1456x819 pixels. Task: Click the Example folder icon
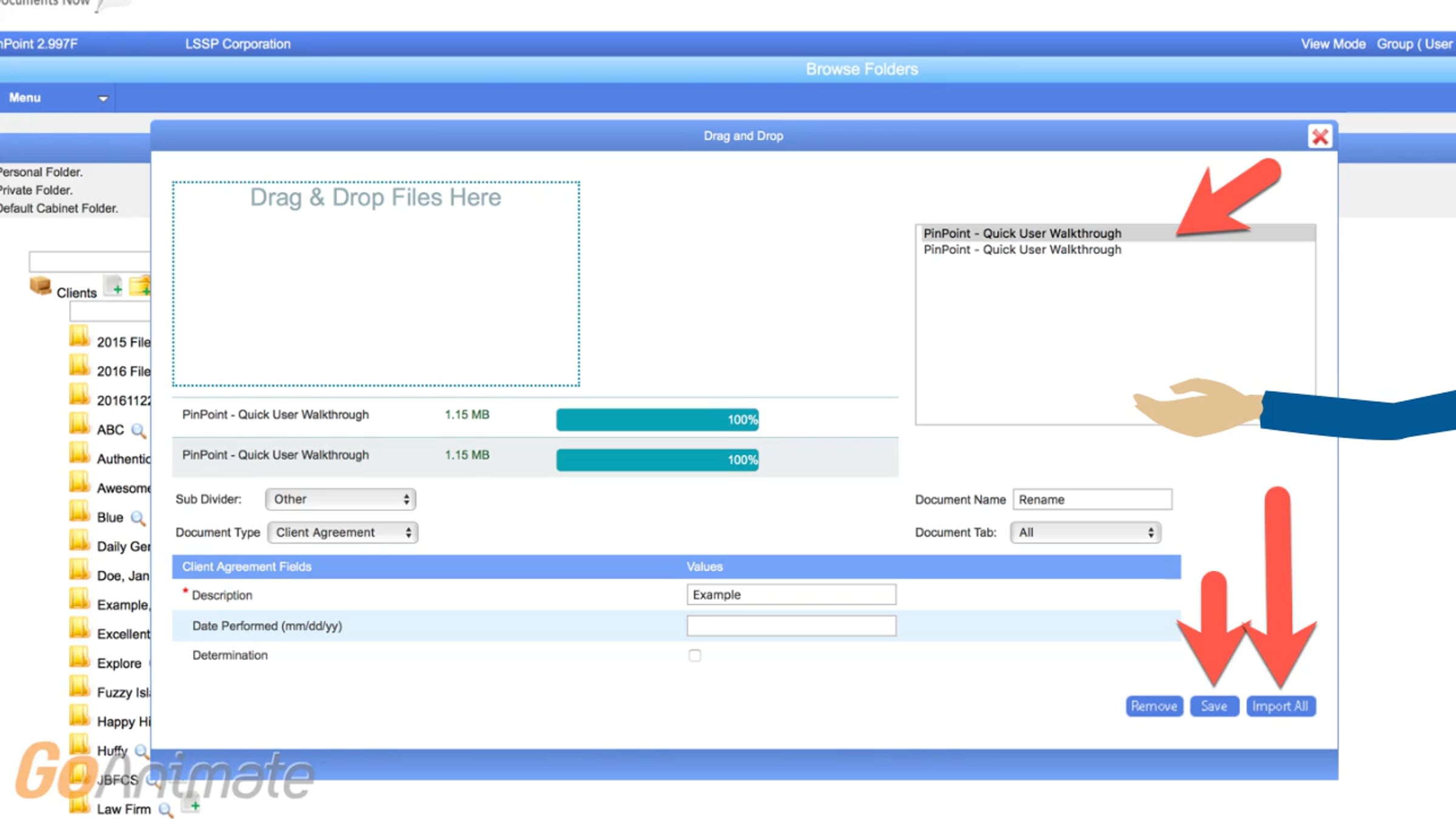(79, 599)
